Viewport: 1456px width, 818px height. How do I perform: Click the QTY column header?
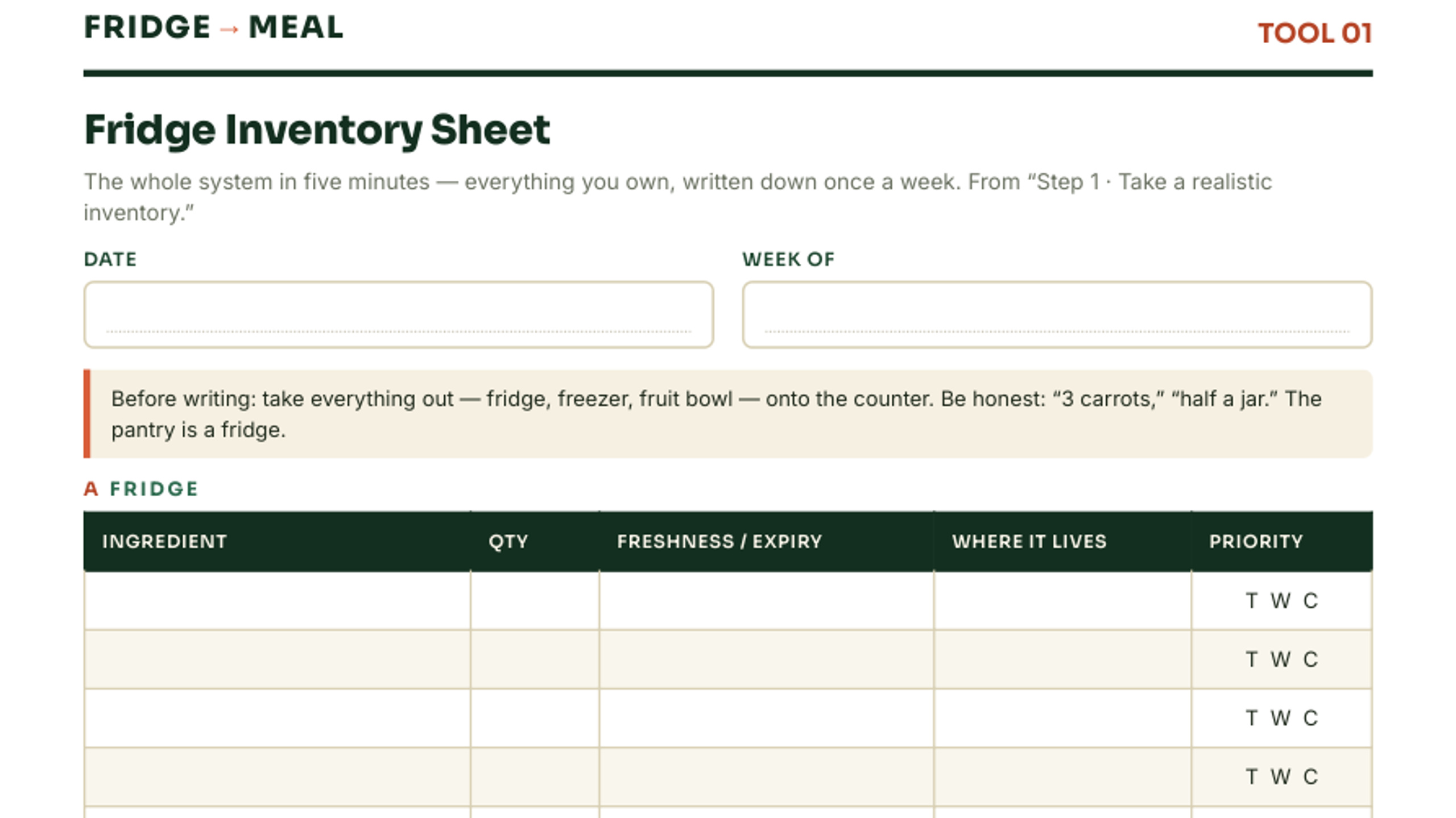(535, 541)
